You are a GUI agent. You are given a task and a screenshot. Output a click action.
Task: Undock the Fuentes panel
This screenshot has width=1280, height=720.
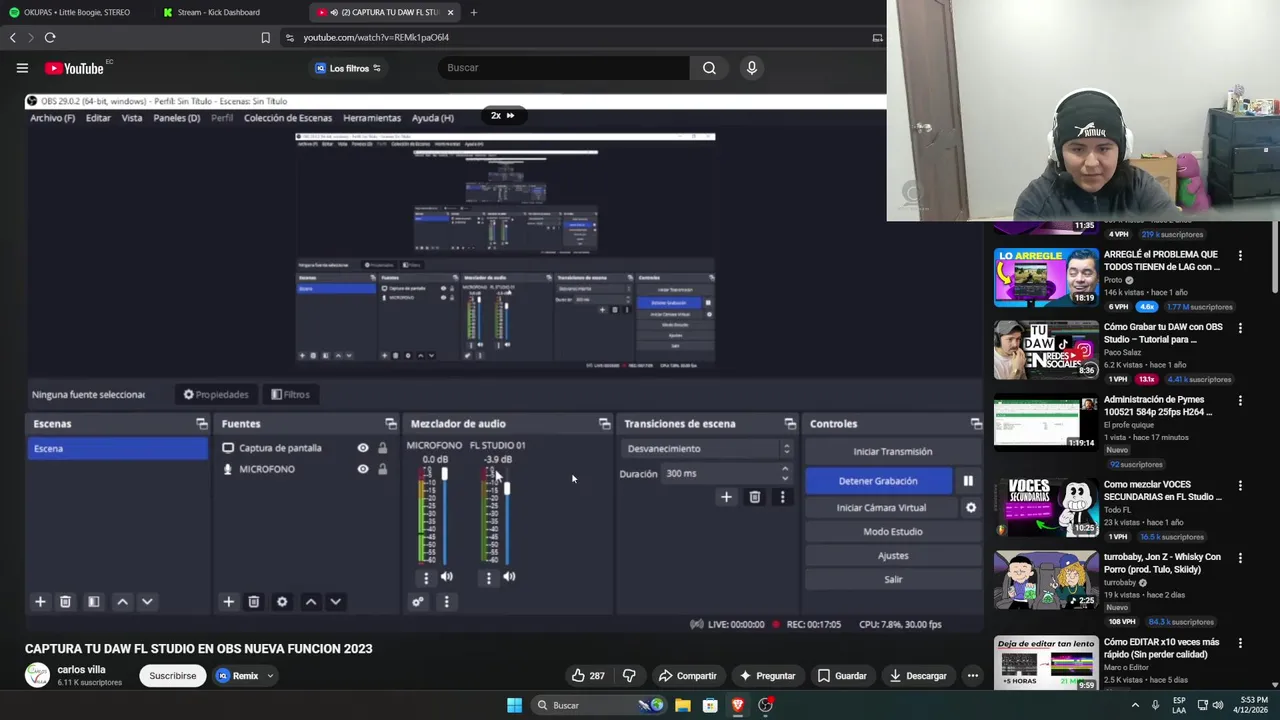pyautogui.click(x=391, y=424)
